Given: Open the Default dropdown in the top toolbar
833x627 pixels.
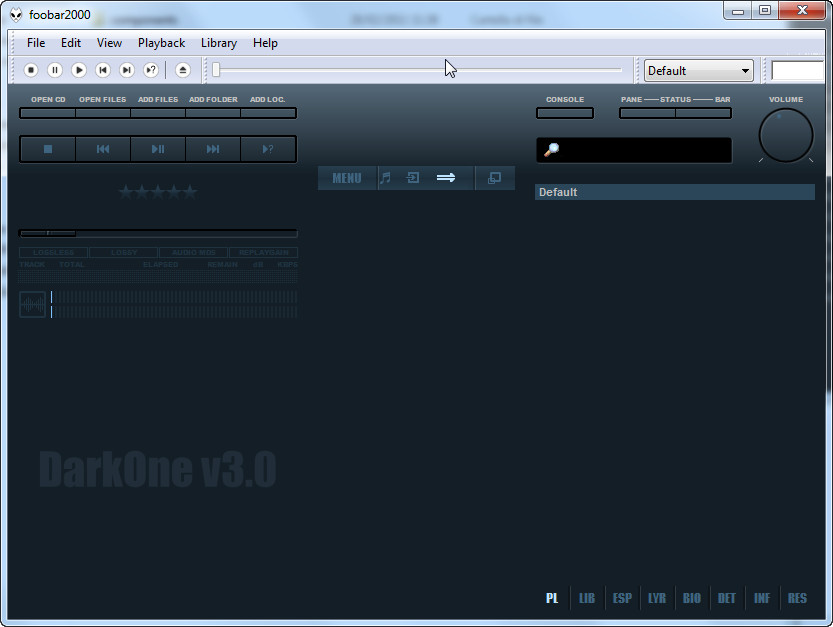Looking at the screenshot, I should 699,71.
